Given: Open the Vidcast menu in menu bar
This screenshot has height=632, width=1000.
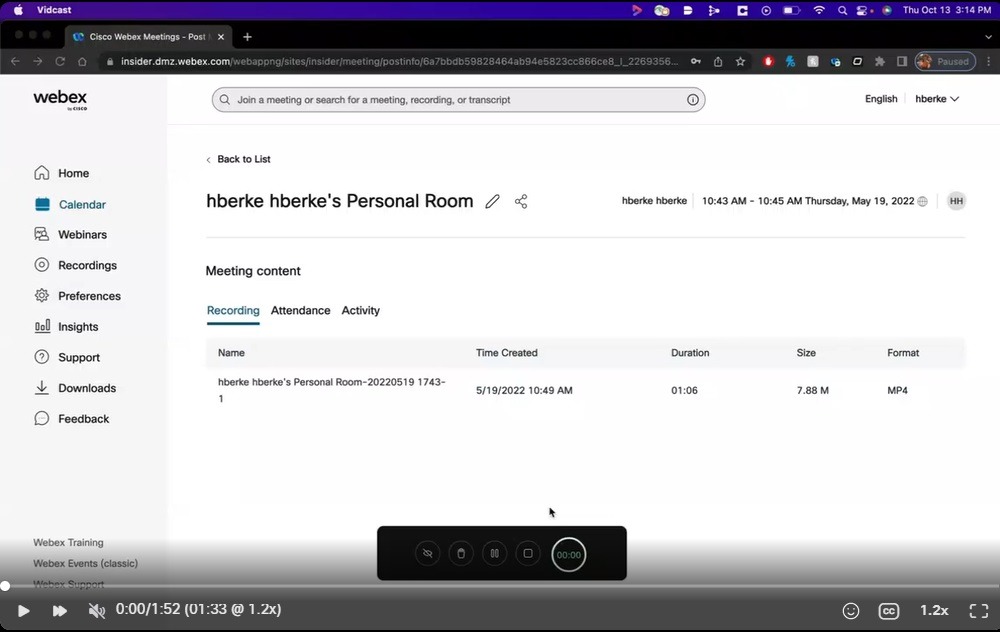Looking at the screenshot, I should pos(54,10).
